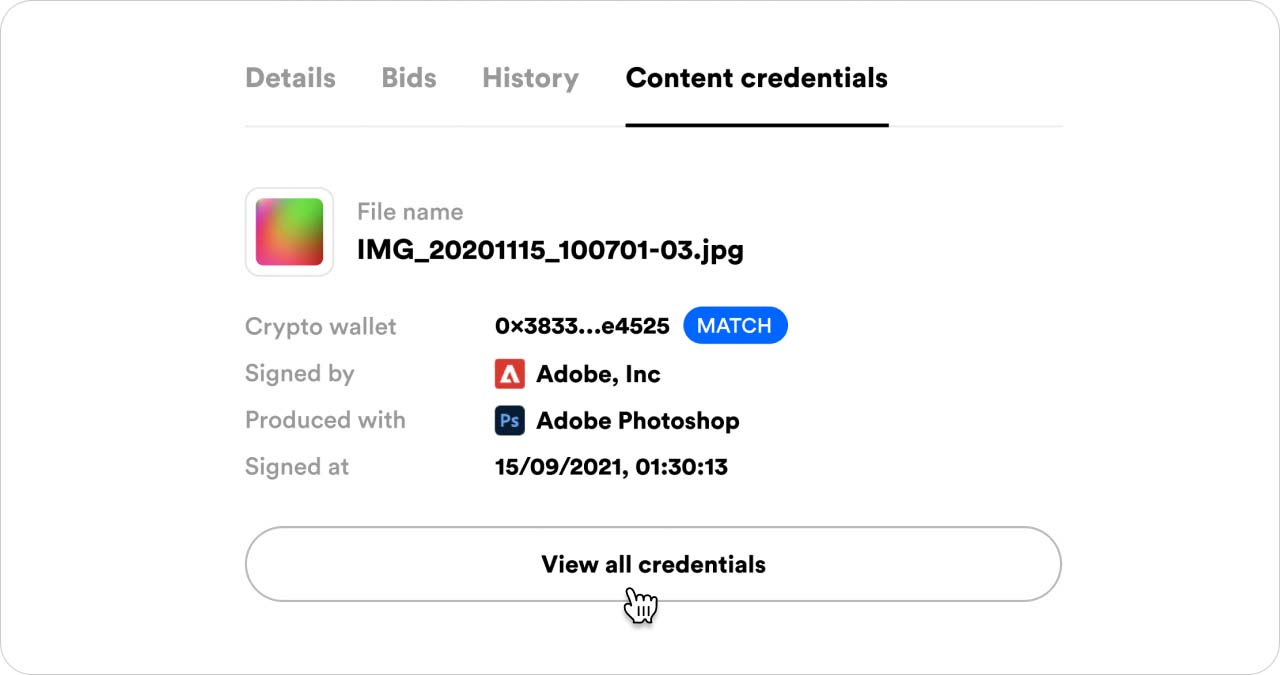This screenshot has height=675, width=1280.
Task: Click the Photoshop Ps icon
Action: [510, 420]
